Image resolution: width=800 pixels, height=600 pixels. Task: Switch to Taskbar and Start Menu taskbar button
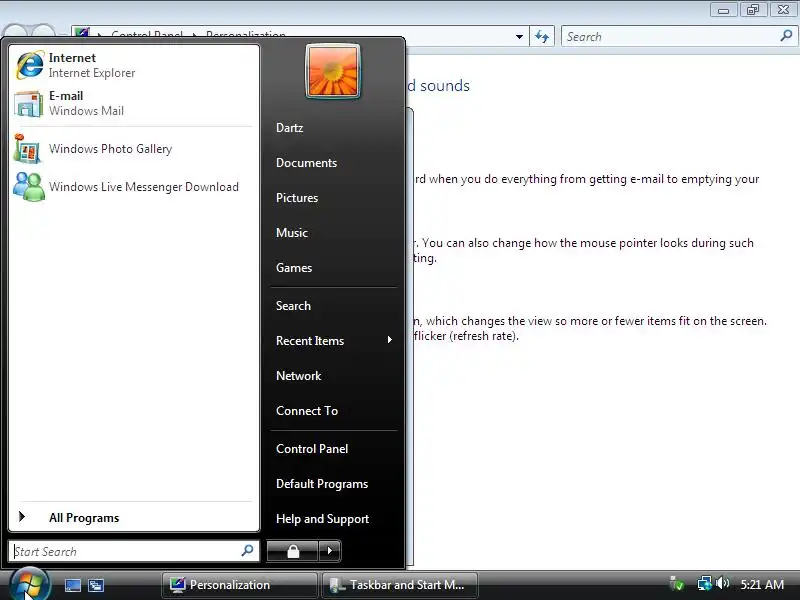(400, 585)
